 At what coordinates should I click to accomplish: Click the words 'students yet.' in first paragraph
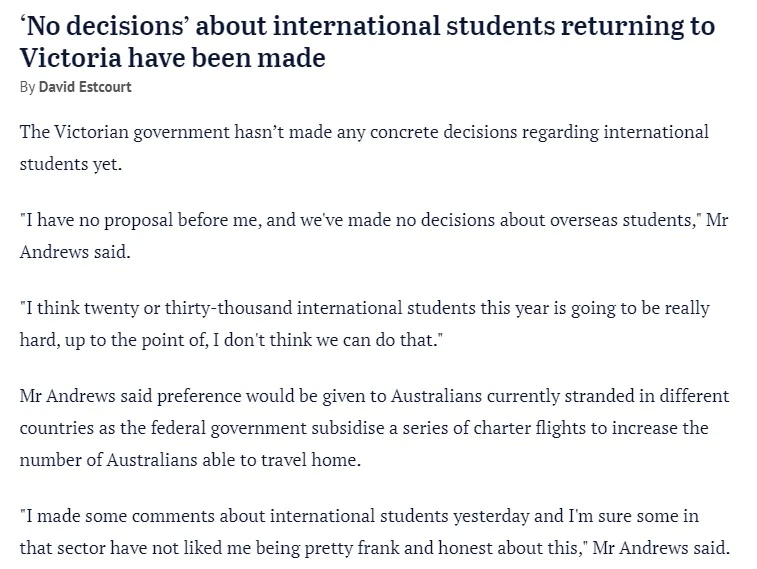pyautogui.click(x=70, y=164)
